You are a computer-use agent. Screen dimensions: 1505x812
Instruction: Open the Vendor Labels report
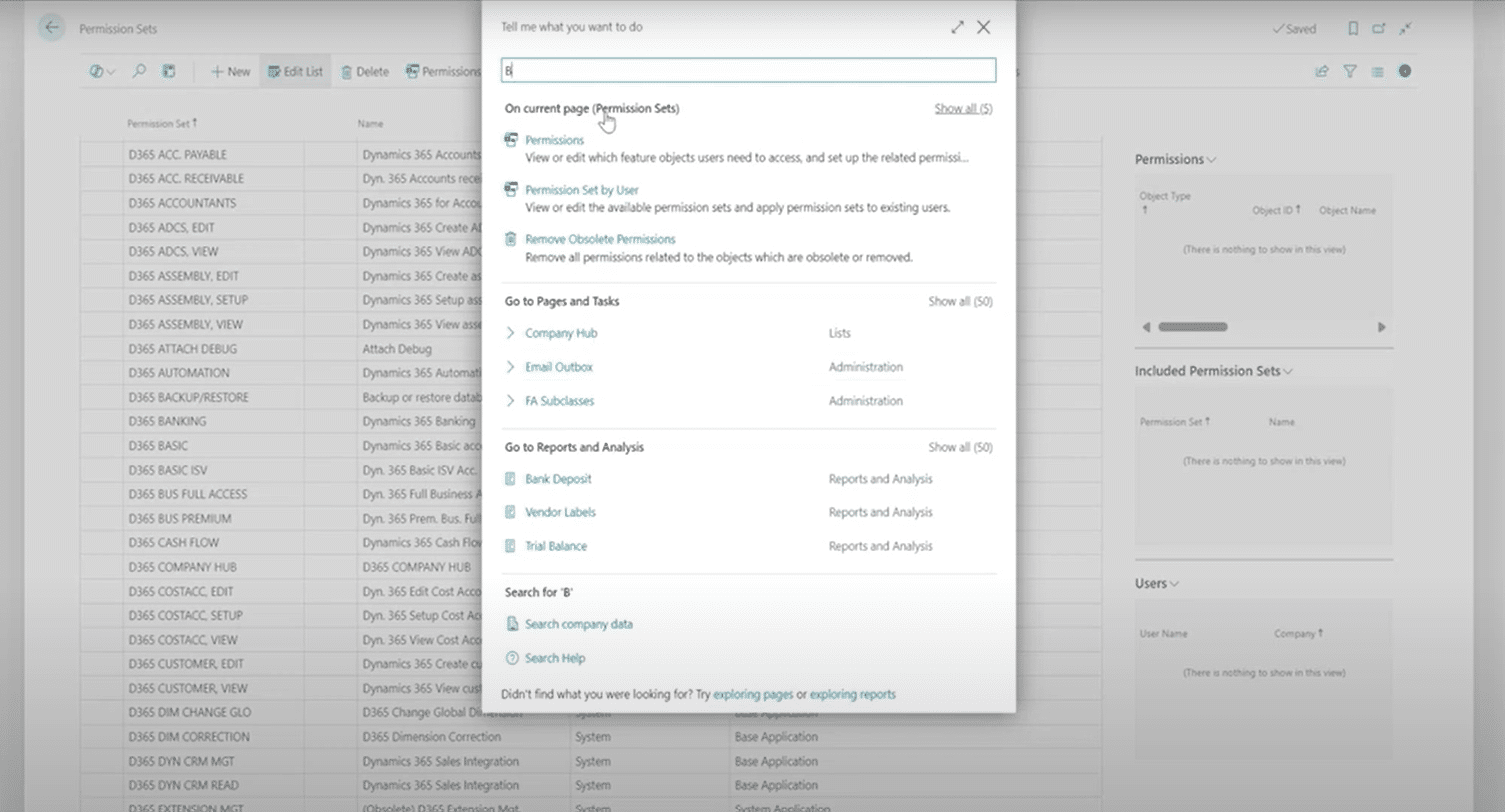tap(560, 512)
